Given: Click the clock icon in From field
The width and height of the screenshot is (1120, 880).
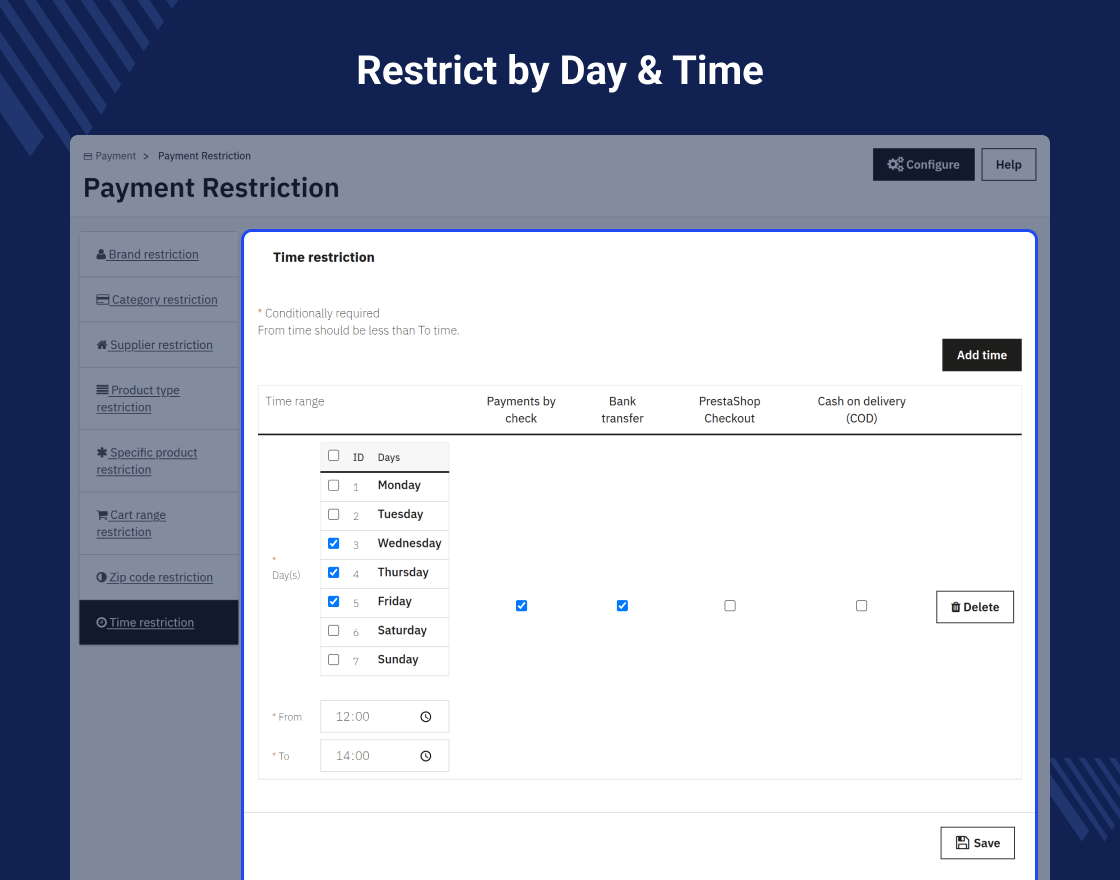Looking at the screenshot, I should [x=426, y=716].
